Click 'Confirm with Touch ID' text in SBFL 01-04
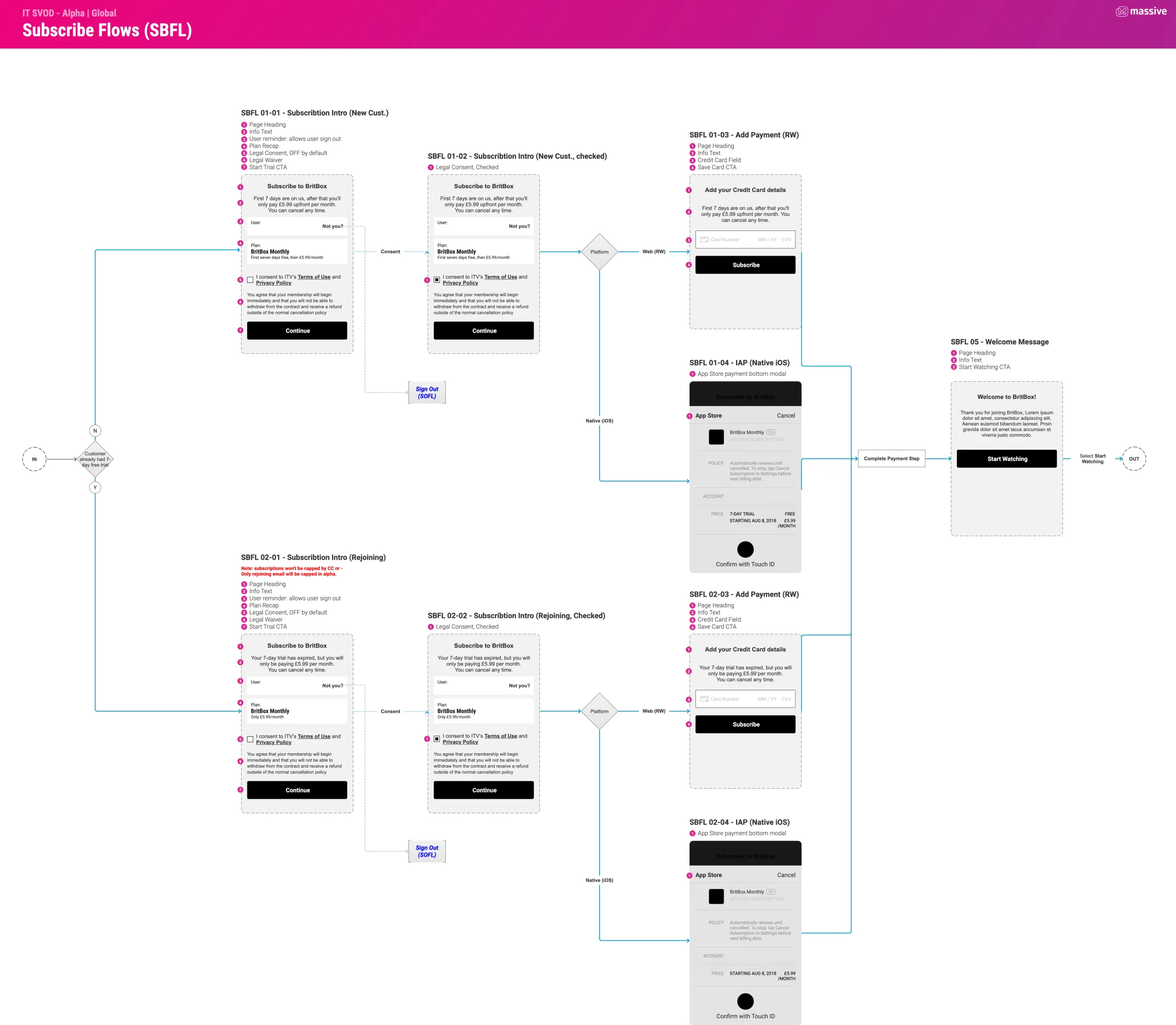This screenshot has height=1025, width=1176. click(x=745, y=565)
